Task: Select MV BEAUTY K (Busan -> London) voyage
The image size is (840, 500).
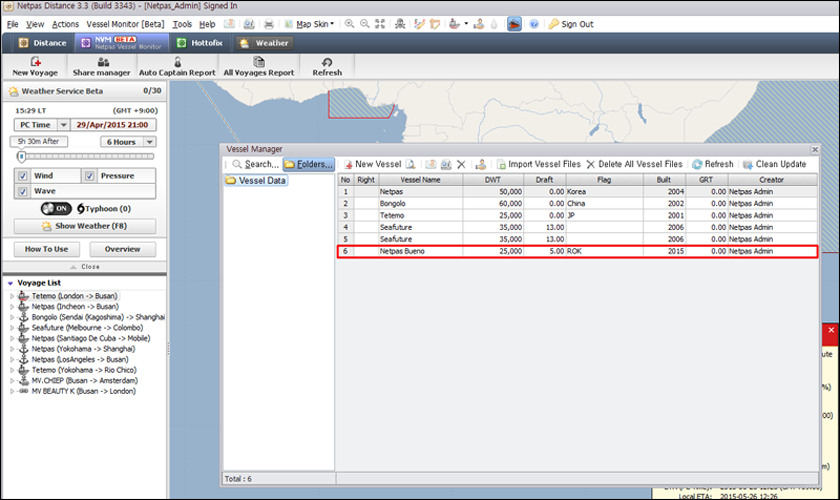Action: 83,391
